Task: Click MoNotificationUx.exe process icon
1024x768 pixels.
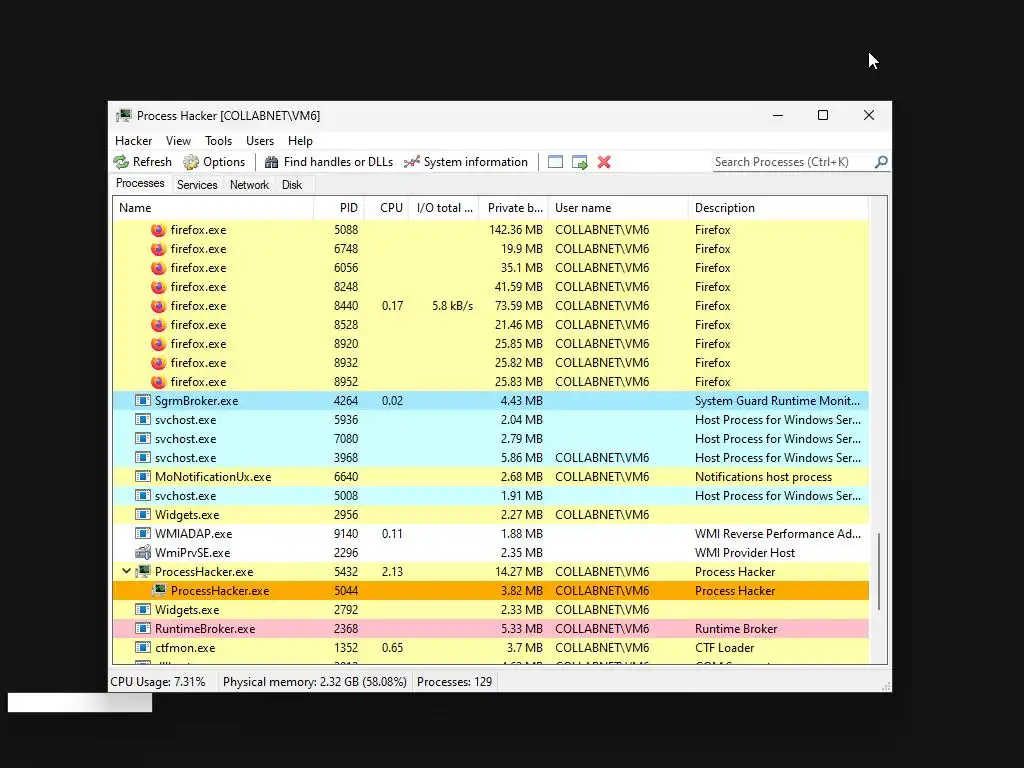Action: click(x=142, y=477)
